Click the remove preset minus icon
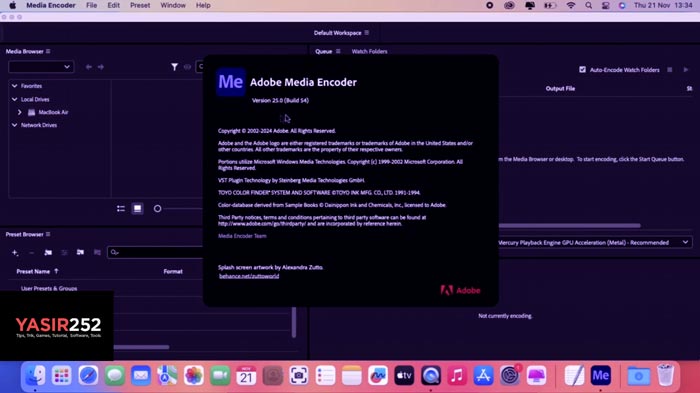 tap(31, 253)
